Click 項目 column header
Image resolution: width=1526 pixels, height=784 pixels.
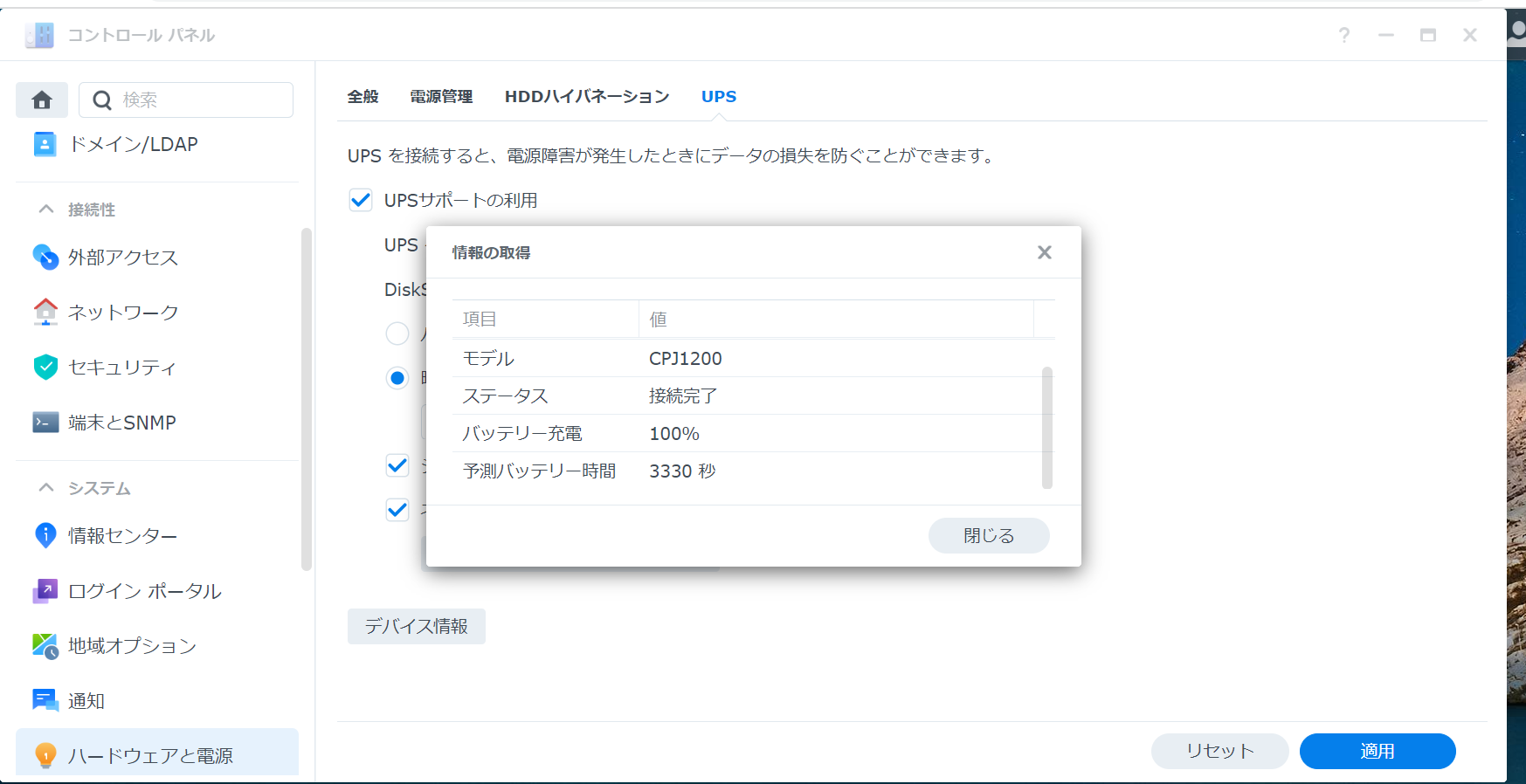(545, 319)
